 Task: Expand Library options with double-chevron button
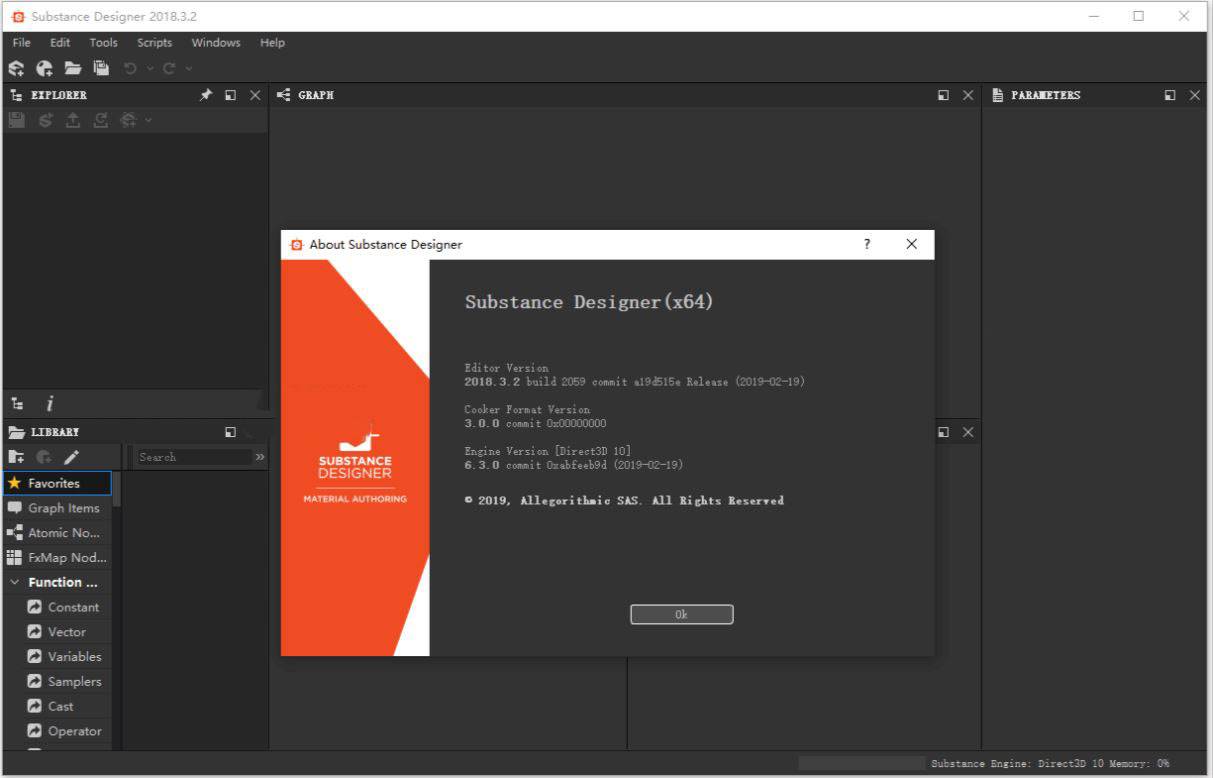coord(261,457)
